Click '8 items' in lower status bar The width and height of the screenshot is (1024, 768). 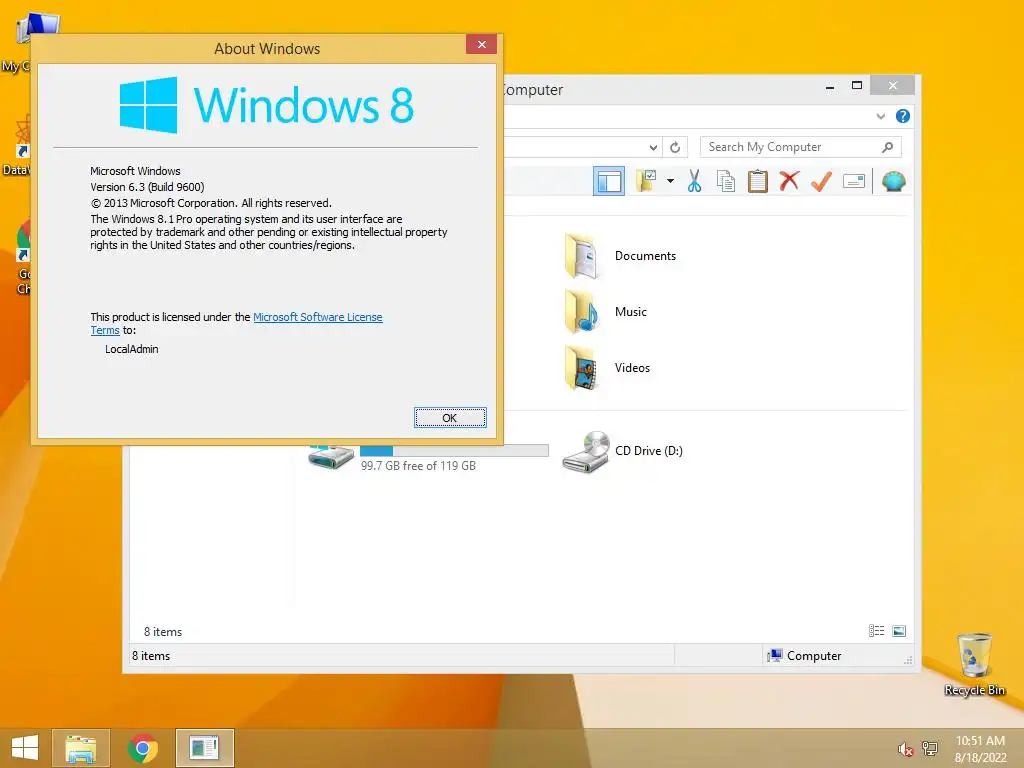click(151, 656)
